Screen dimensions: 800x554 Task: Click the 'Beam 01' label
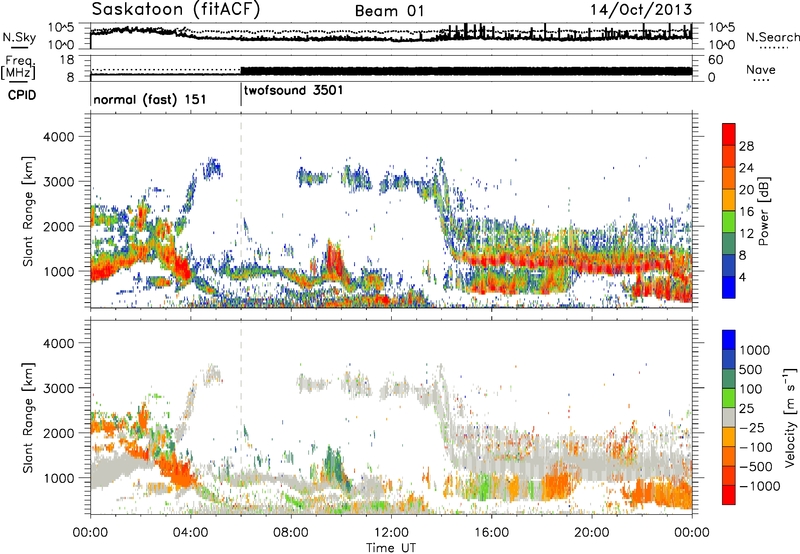click(x=389, y=11)
